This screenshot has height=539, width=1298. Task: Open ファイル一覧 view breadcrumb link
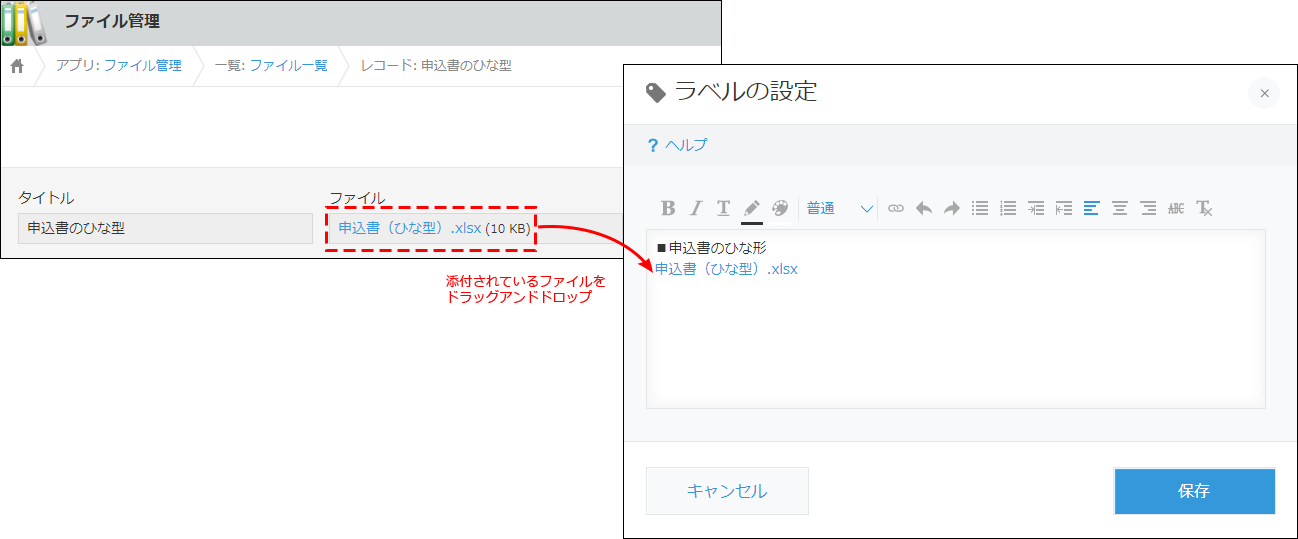288,65
